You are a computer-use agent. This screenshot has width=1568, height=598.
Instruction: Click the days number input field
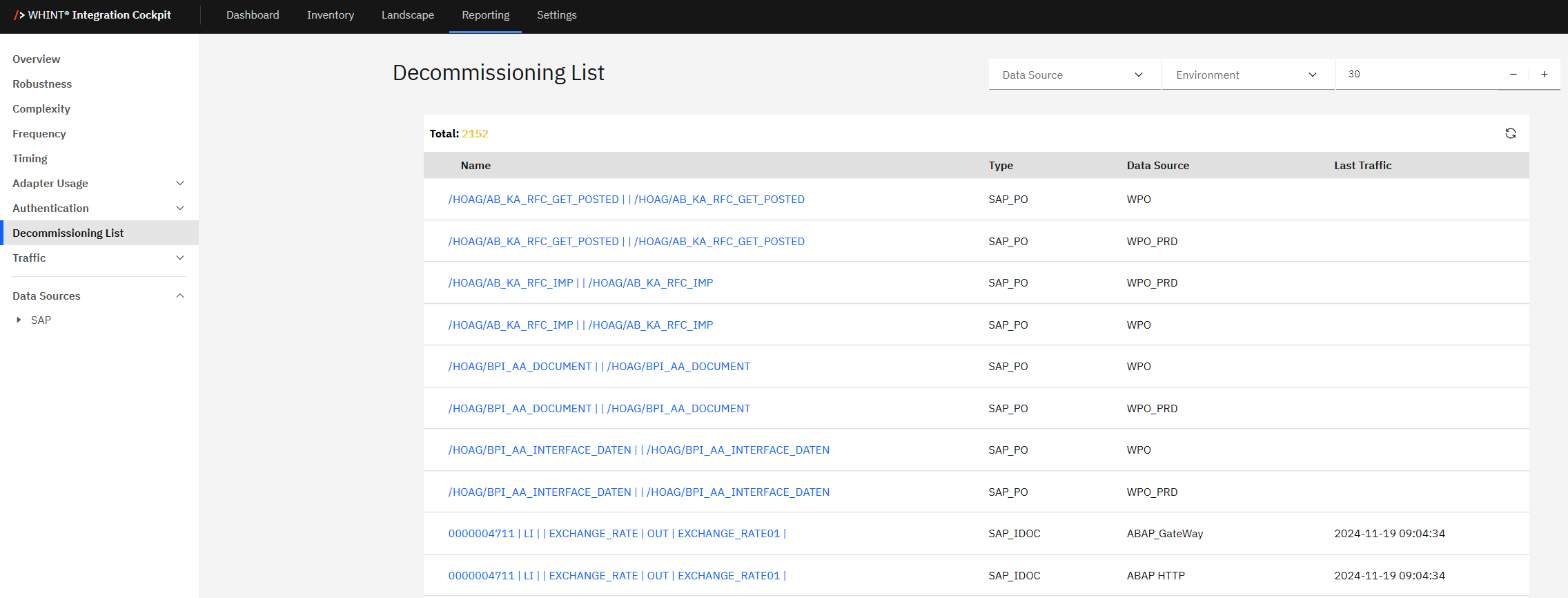1415,75
